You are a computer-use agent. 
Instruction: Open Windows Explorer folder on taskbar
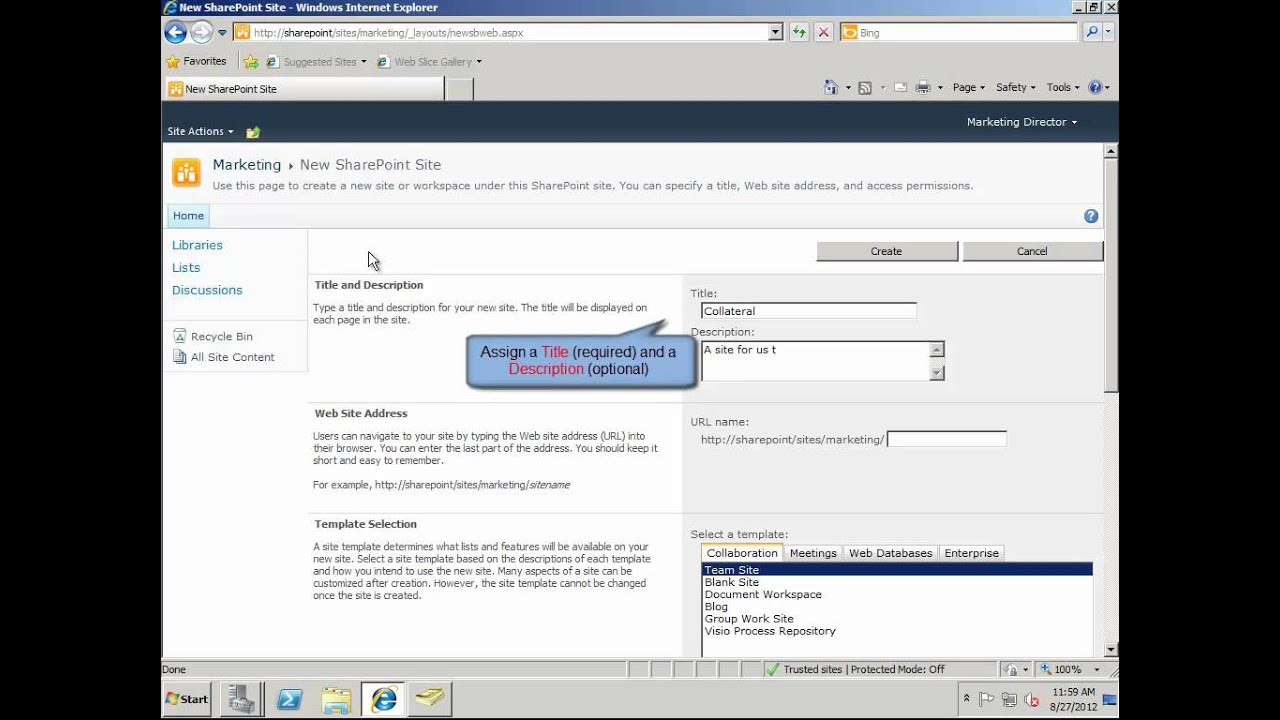[x=336, y=699]
